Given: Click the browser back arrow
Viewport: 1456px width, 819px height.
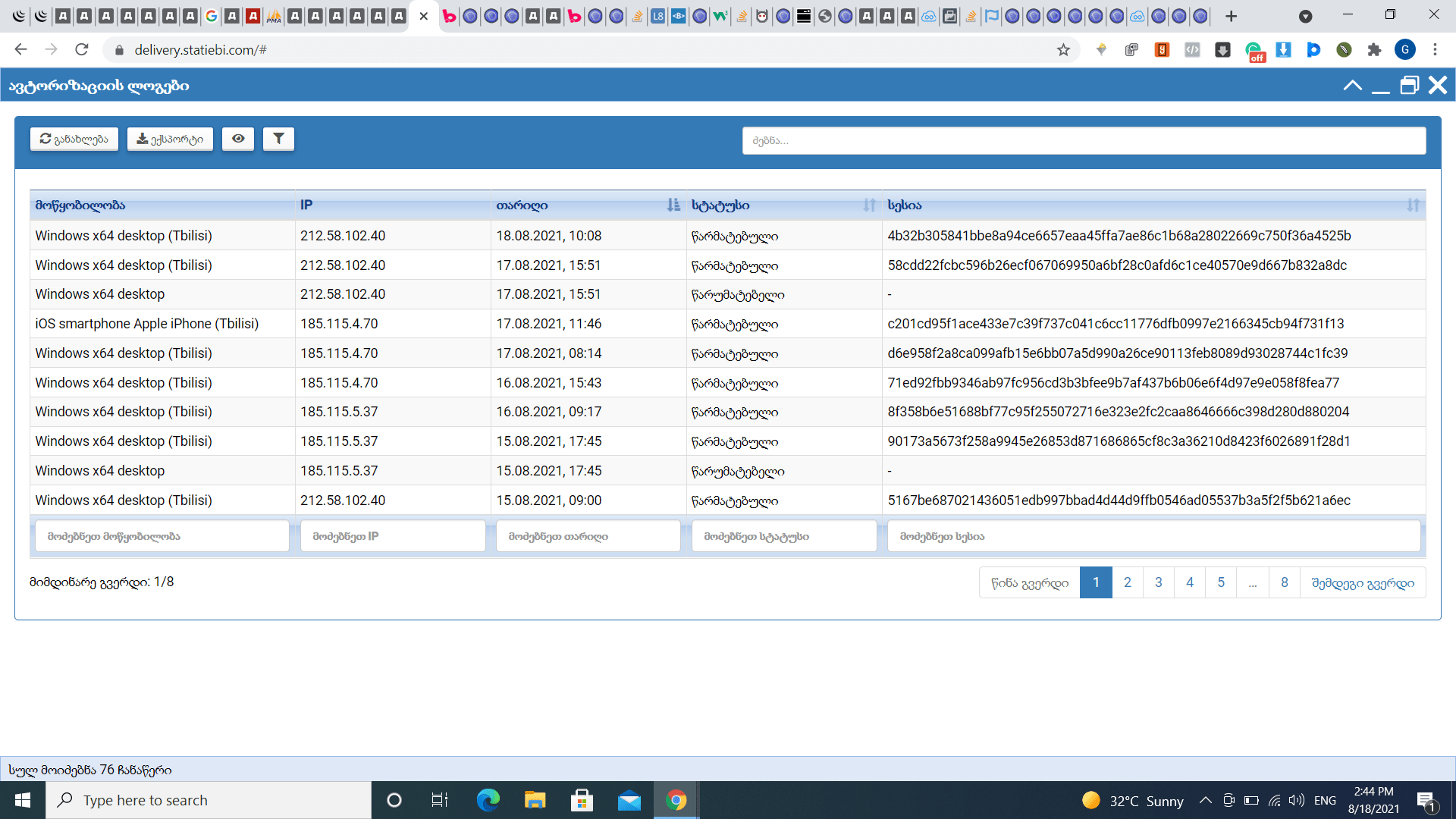Looking at the screenshot, I should 20,49.
